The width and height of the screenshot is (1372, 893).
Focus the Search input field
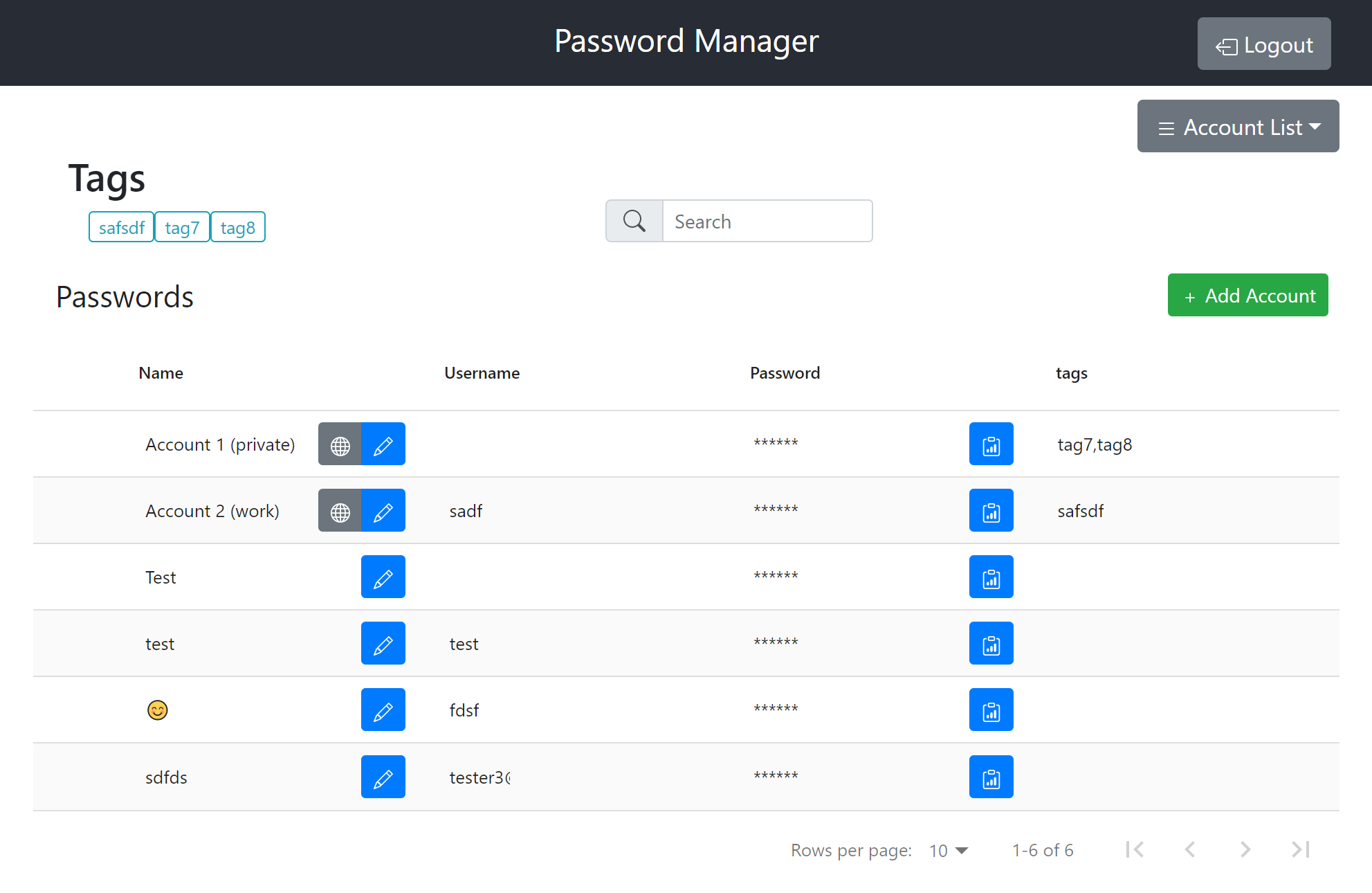coord(767,221)
